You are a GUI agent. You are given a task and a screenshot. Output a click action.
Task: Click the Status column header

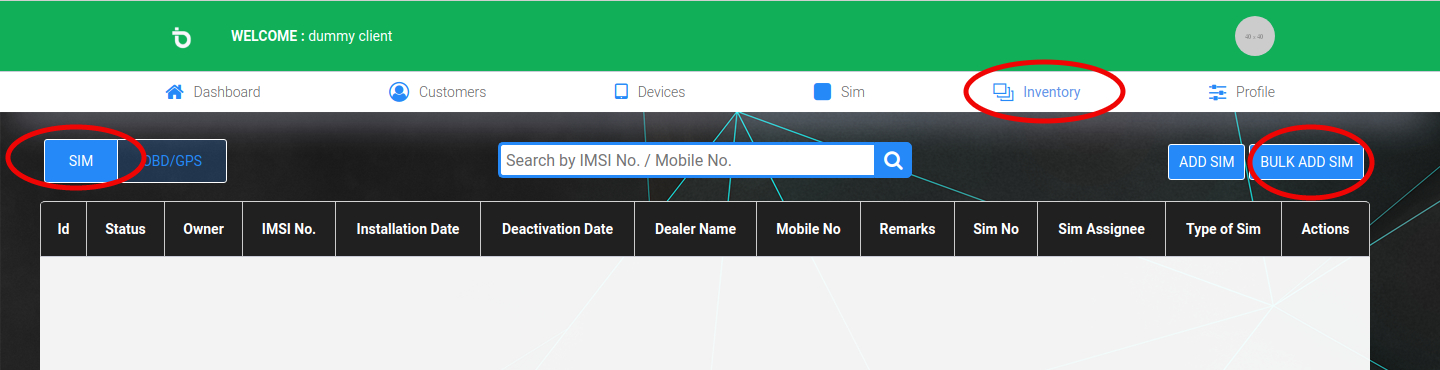(x=125, y=229)
